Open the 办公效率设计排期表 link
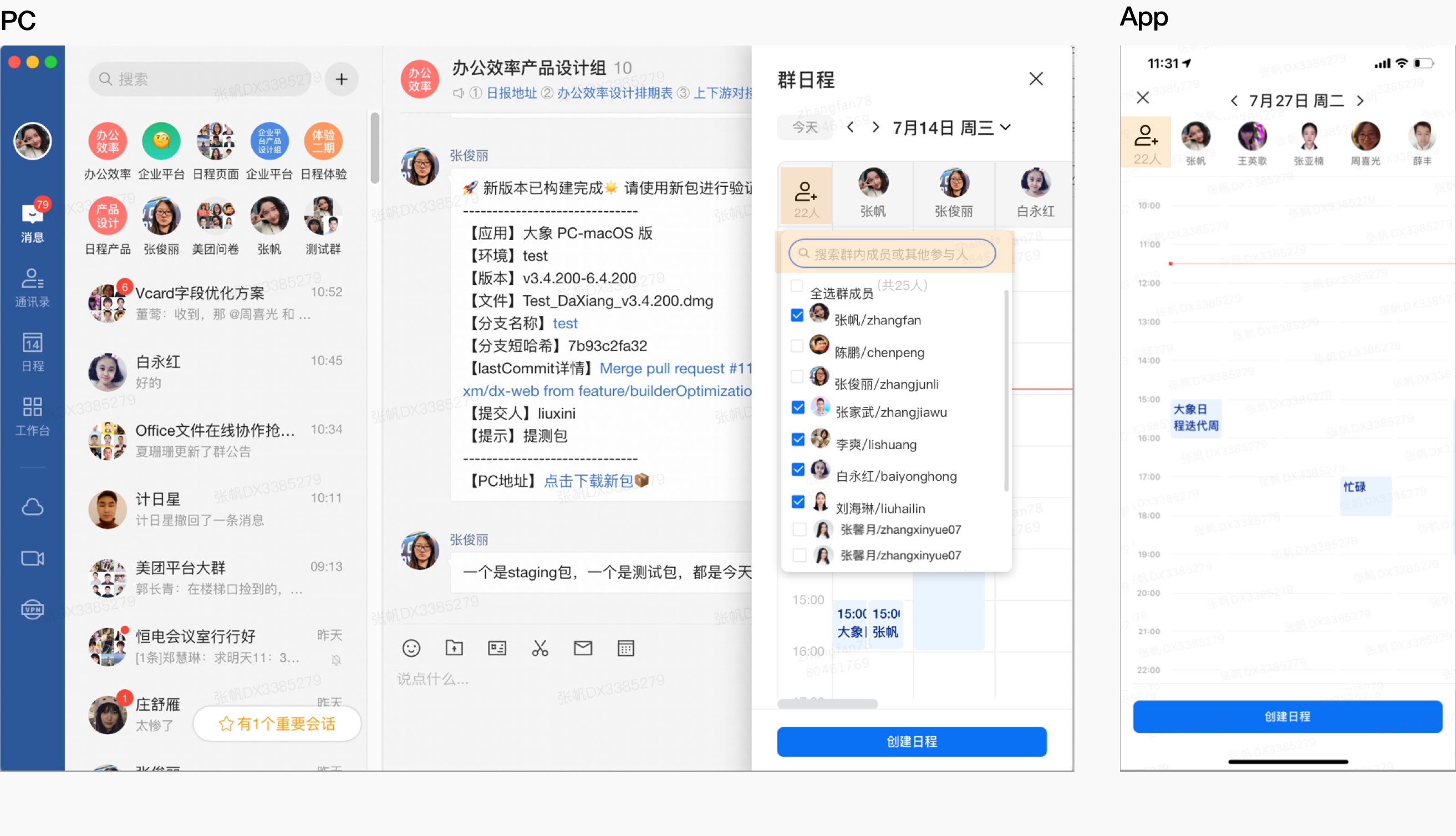The height and width of the screenshot is (836, 1456). pyautogui.click(x=615, y=93)
